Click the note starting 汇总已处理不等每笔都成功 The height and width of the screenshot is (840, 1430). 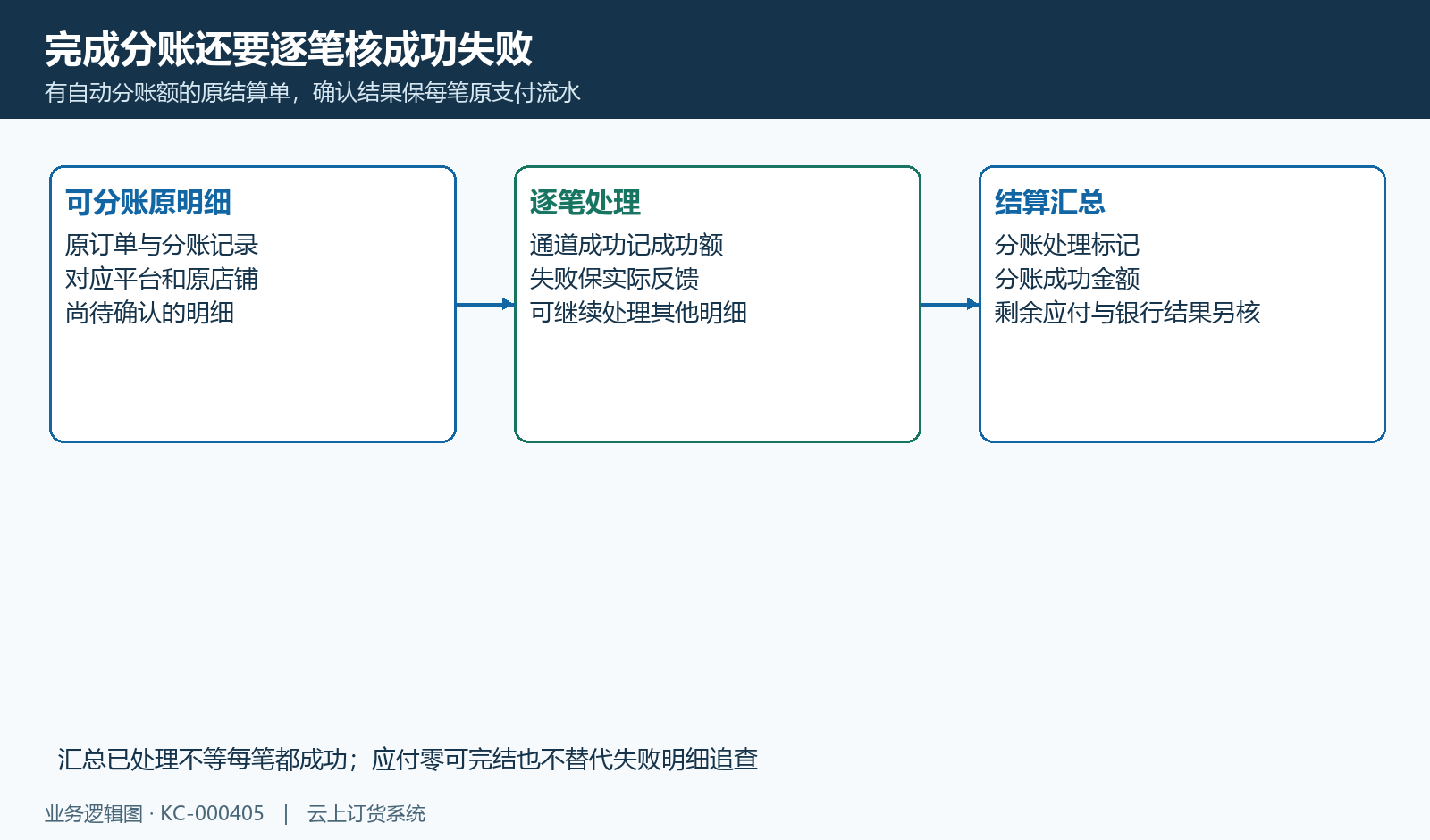pos(408,760)
